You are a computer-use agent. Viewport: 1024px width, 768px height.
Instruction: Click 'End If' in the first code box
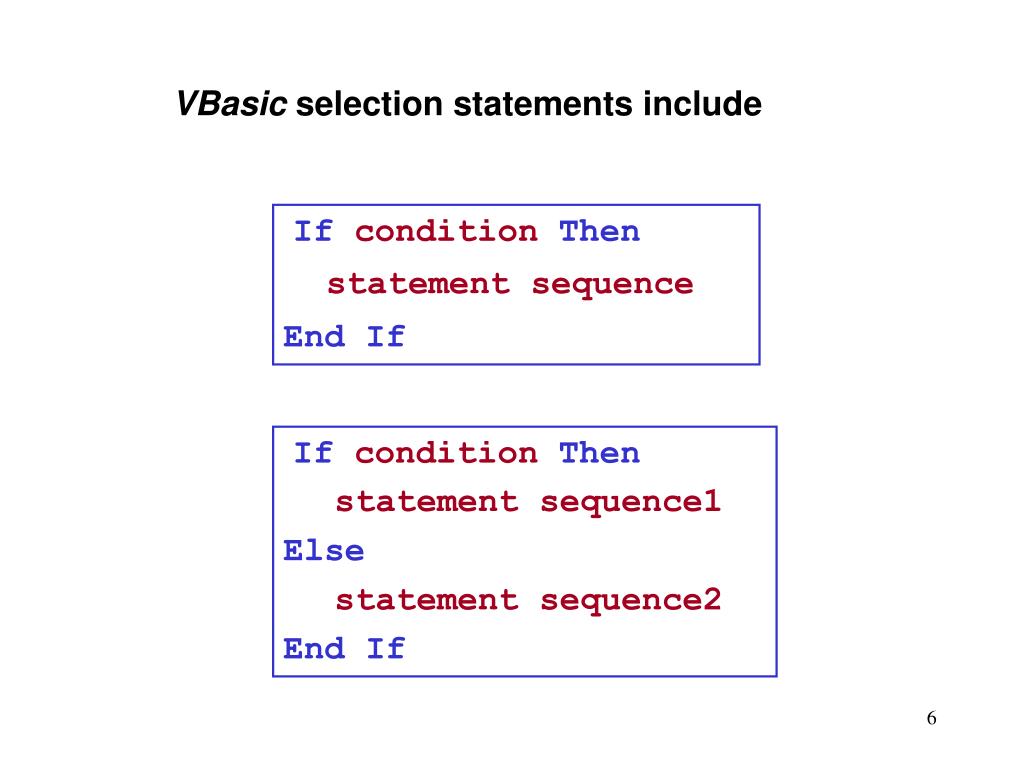[344, 337]
